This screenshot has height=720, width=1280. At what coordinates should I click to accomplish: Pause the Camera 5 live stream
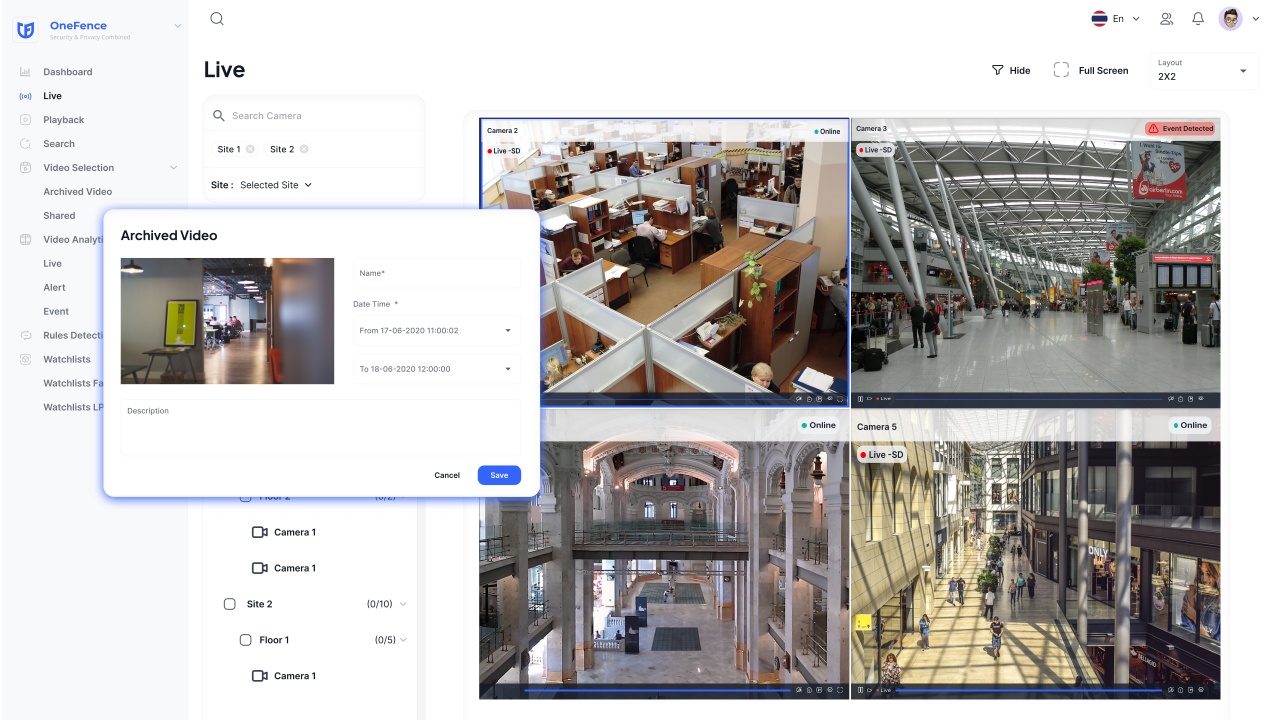(x=860, y=690)
